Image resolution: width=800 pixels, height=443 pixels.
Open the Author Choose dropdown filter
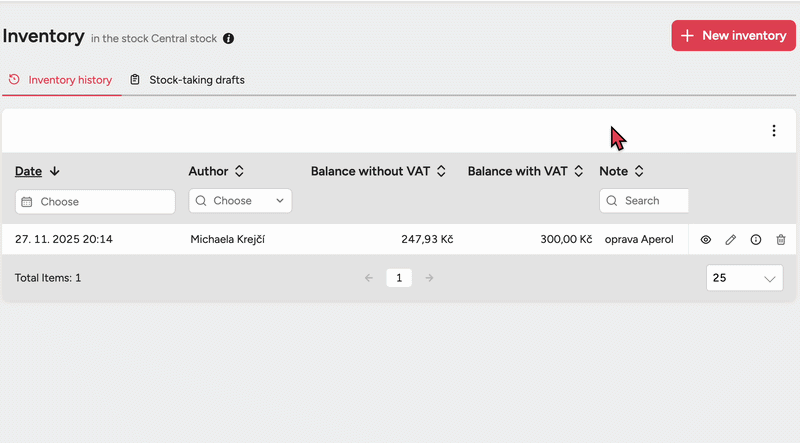[240, 201]
